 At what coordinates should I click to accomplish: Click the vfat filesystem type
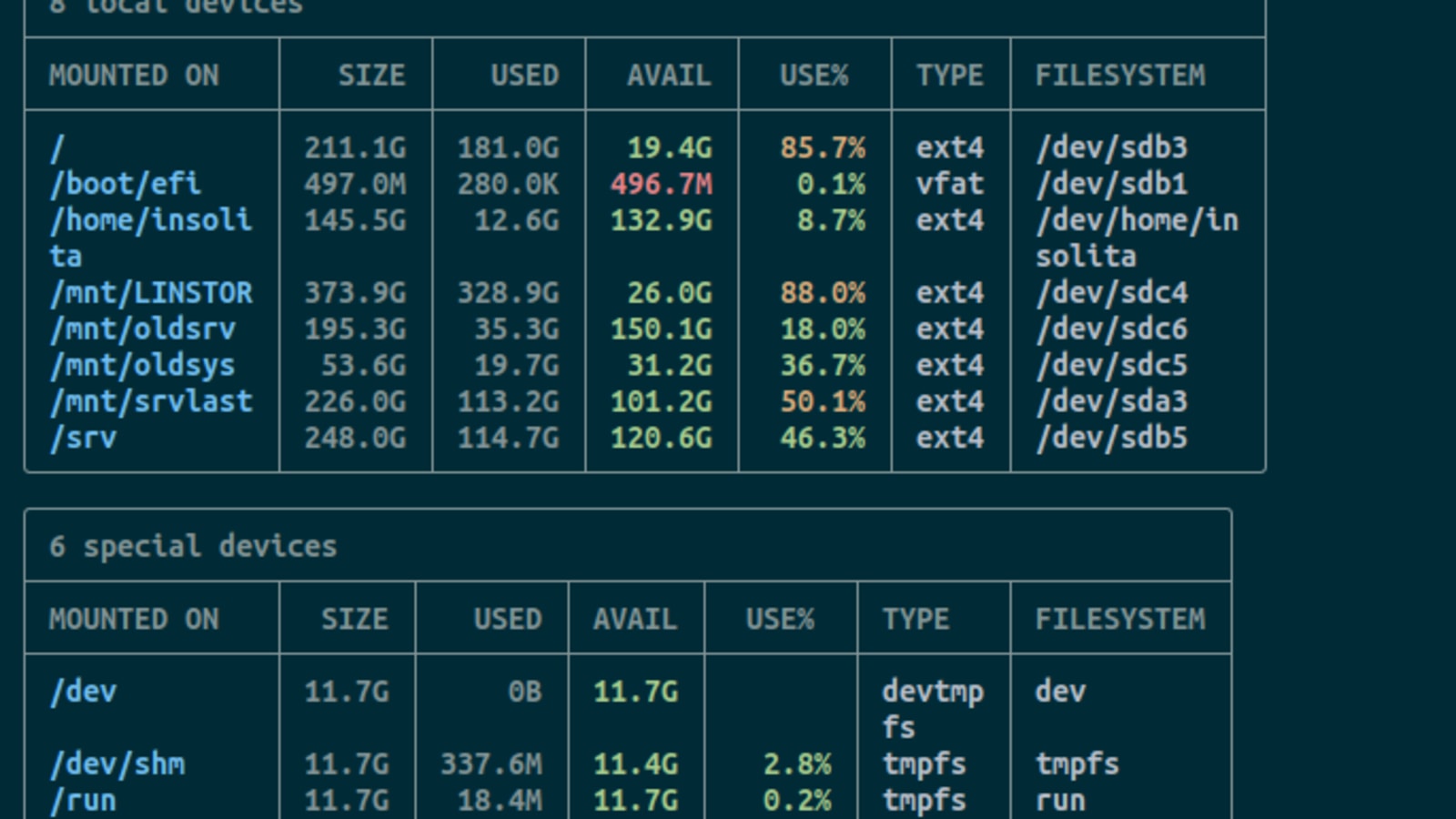[950, 184]
